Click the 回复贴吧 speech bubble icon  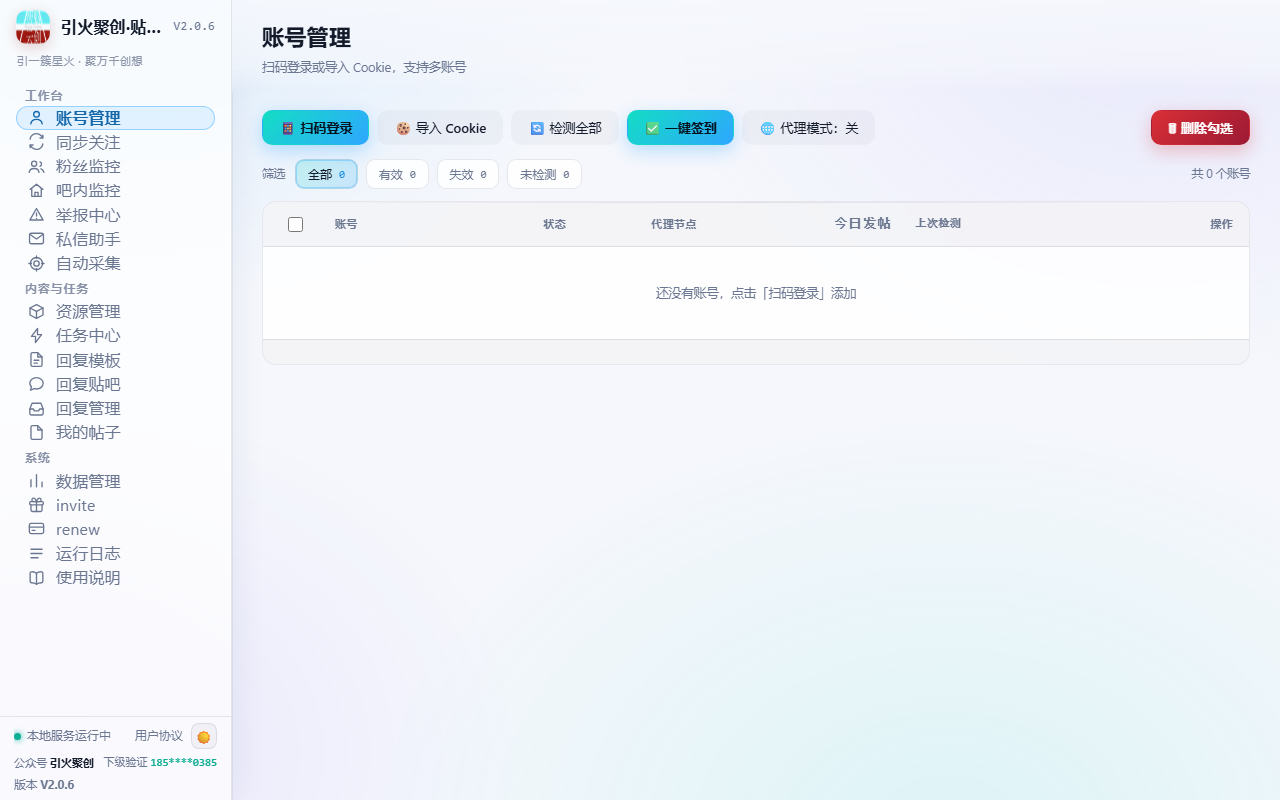coord(37,384)
